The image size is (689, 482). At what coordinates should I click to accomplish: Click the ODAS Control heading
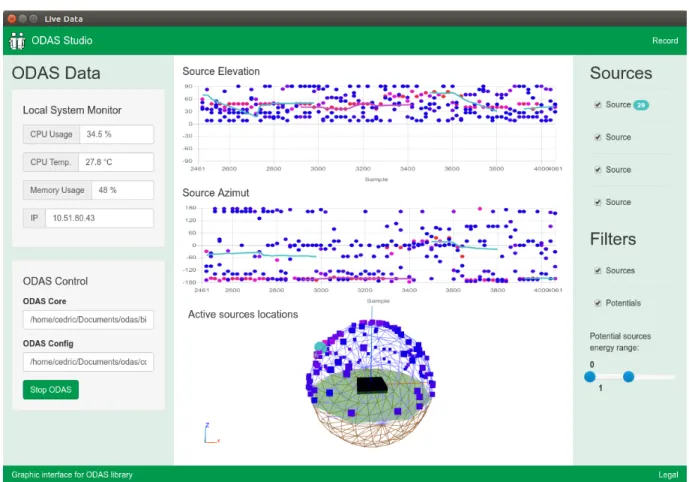tap(55, 281)
